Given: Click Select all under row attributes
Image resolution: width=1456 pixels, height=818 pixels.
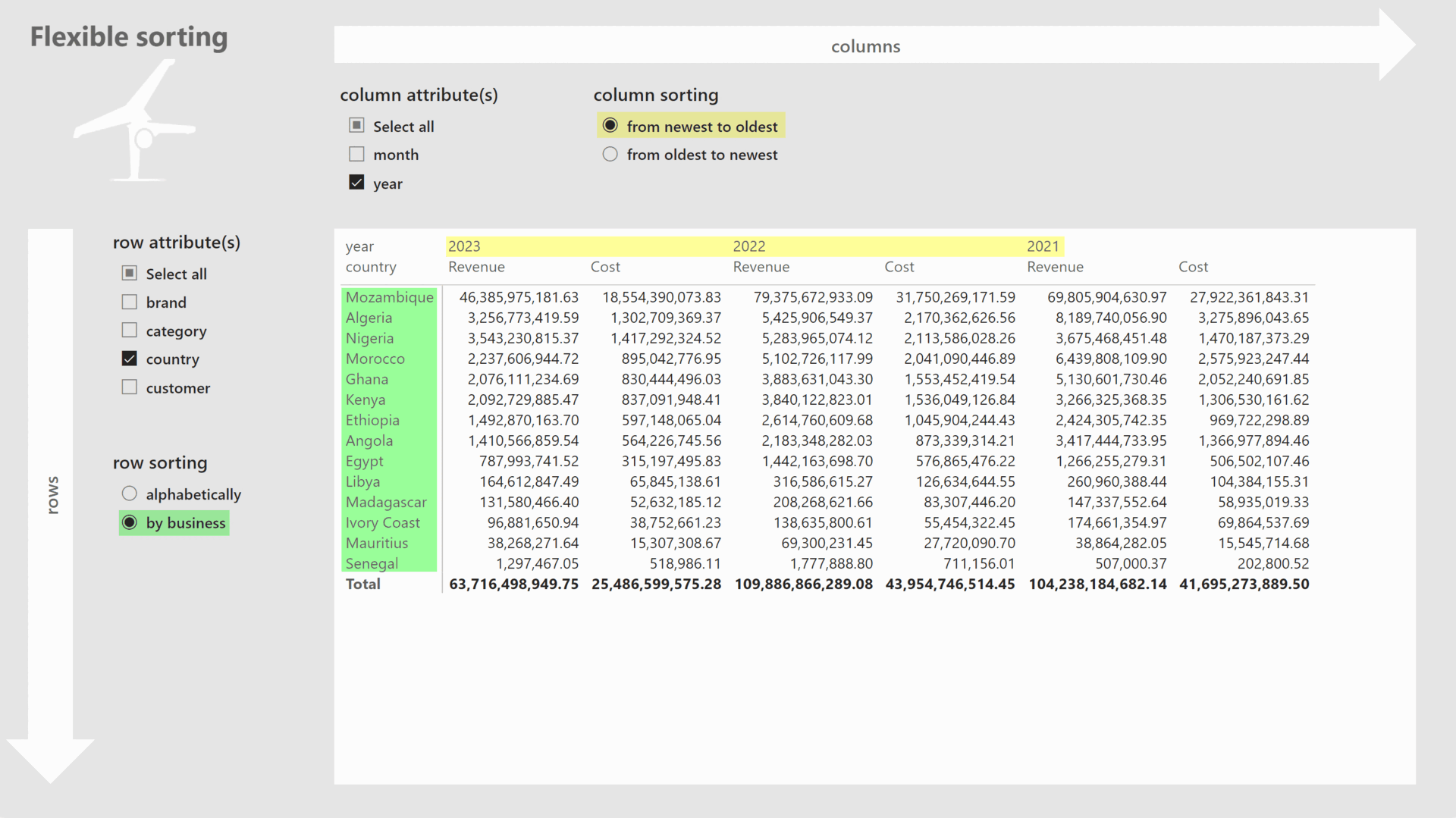Looking at the screenshot, I should (x=129, y=272).
